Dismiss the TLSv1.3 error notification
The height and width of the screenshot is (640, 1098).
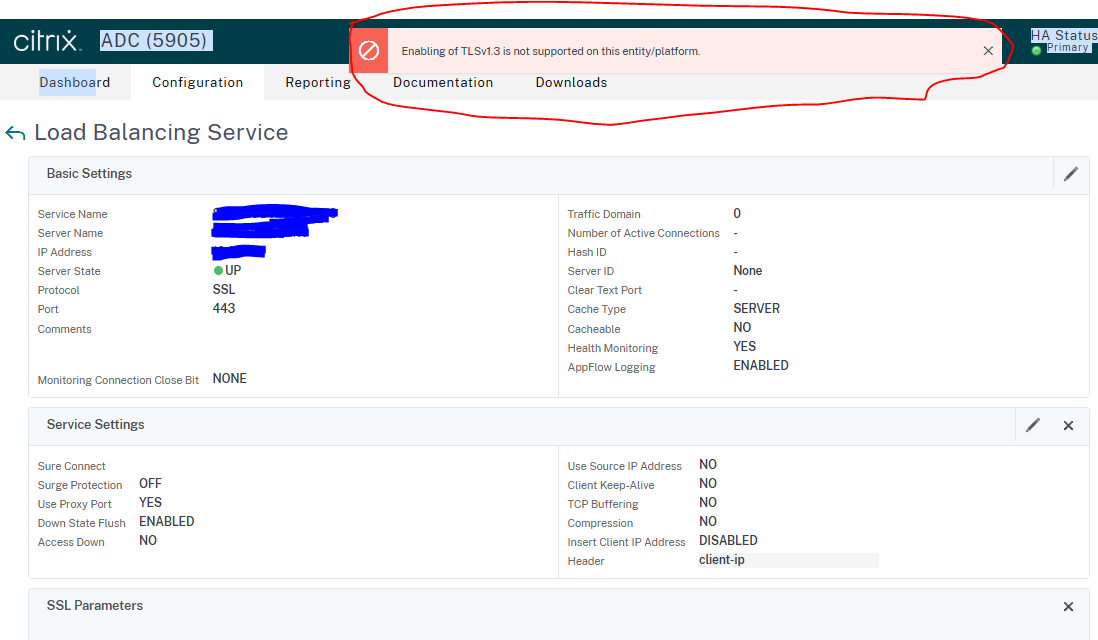(988, 51)
